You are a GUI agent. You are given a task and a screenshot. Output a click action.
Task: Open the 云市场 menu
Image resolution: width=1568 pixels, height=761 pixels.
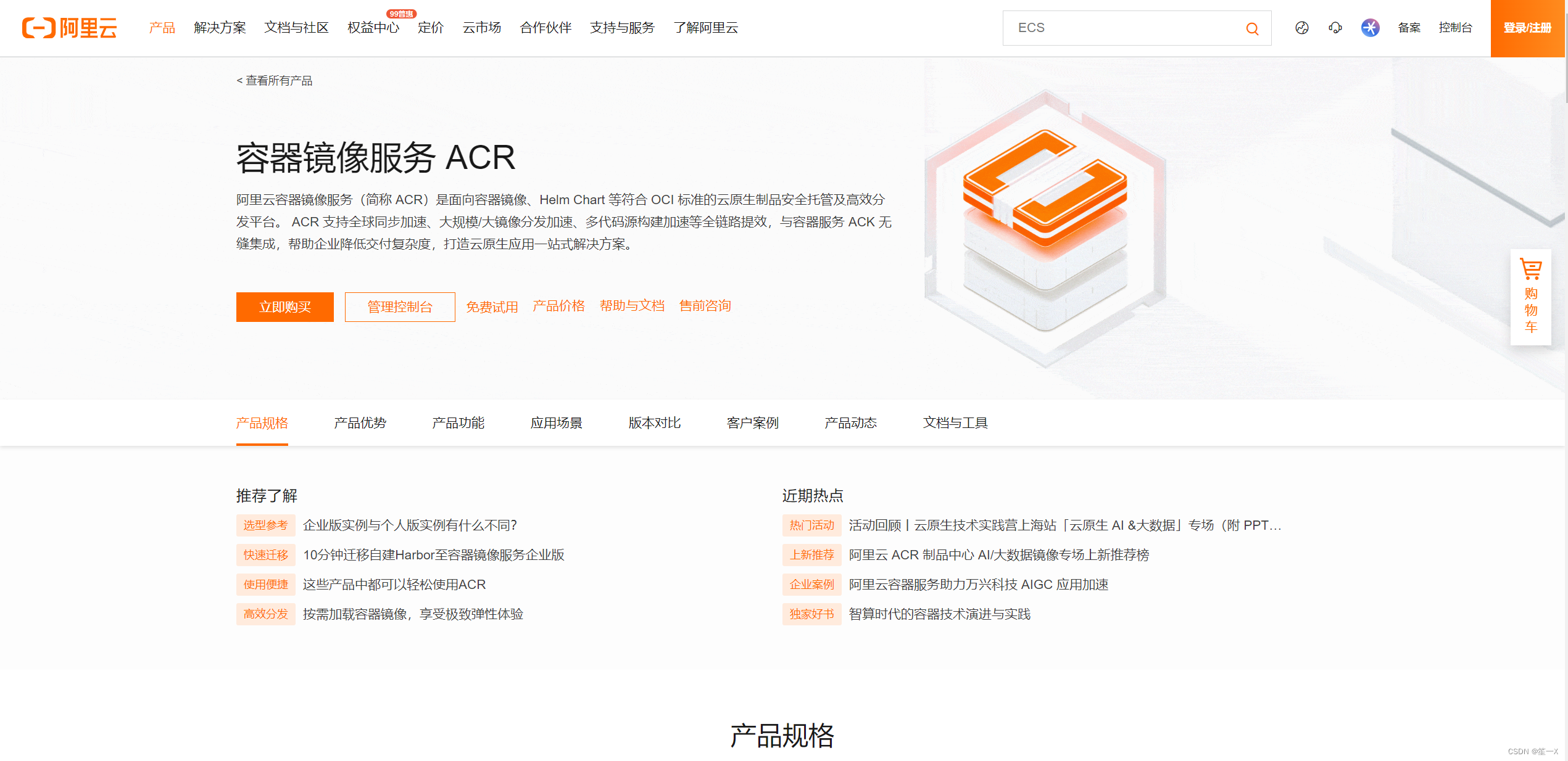point(482,28)
